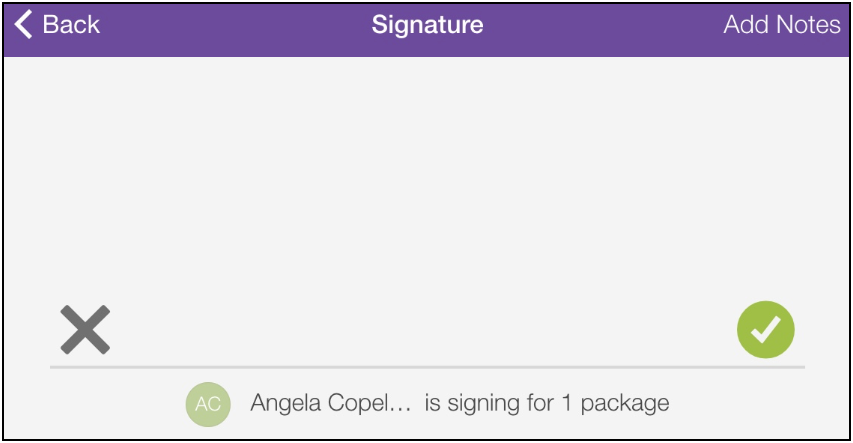Tap the white check inside the green circle
The width and height of the screenshot is (853, 443).
point(765,330)
